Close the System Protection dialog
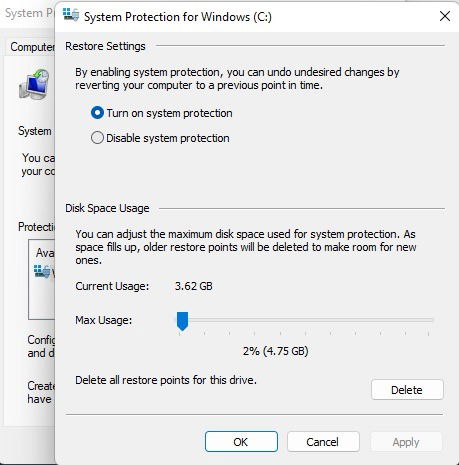Viewport: 459px width, 465px height. coord(445,16)
